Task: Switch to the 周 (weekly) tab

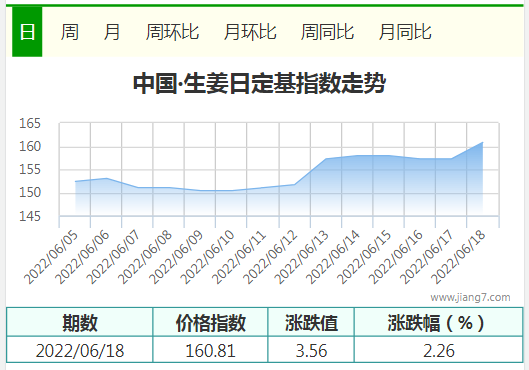Action: click(x=69, y=32)
